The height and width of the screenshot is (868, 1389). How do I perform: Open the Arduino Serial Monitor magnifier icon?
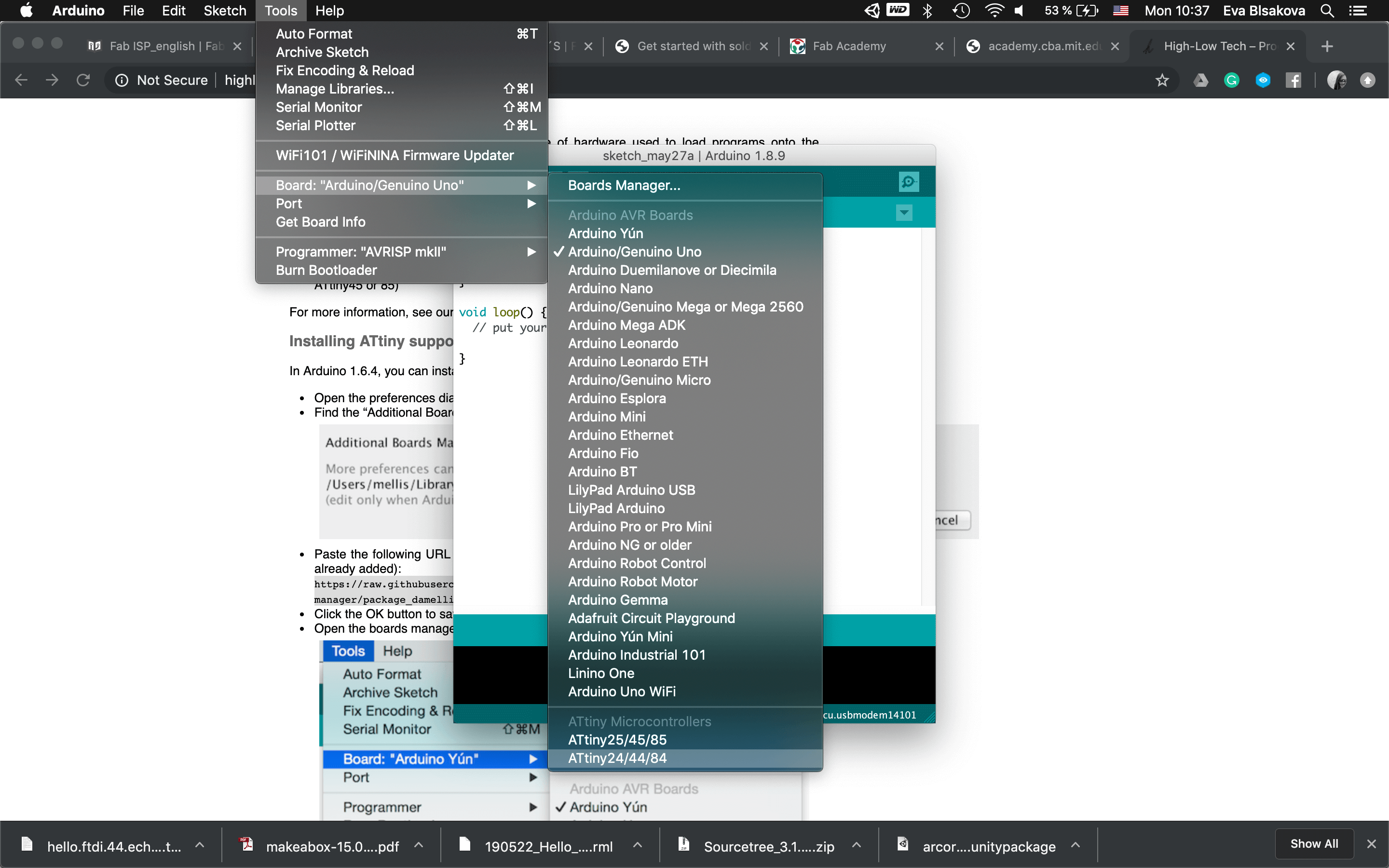(x=908, y=182)
